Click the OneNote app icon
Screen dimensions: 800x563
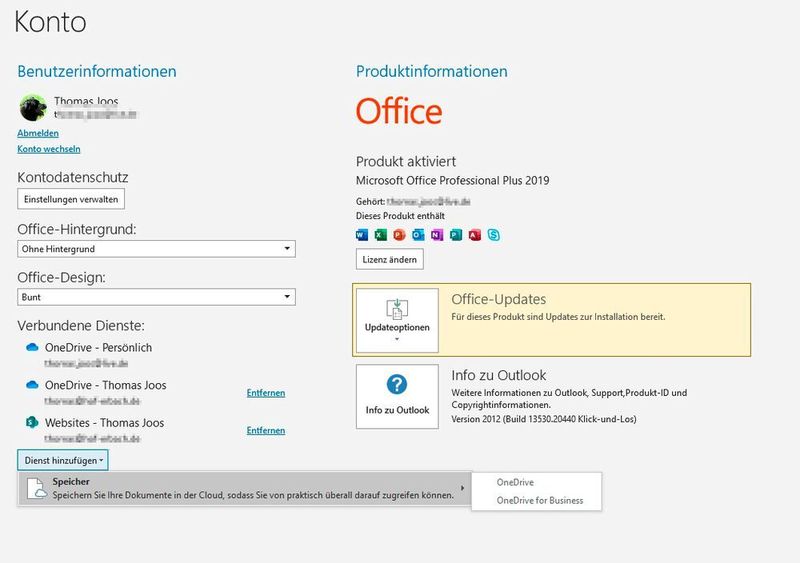click(437, 235)
